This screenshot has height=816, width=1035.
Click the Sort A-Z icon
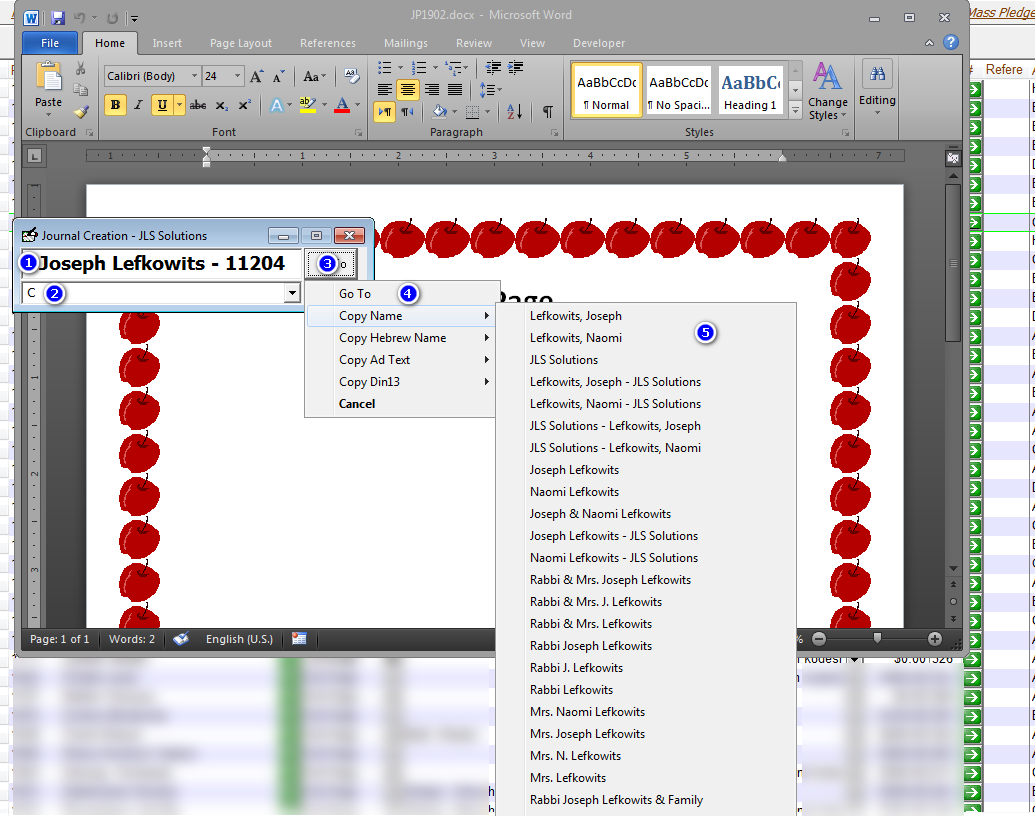point(514,112)
